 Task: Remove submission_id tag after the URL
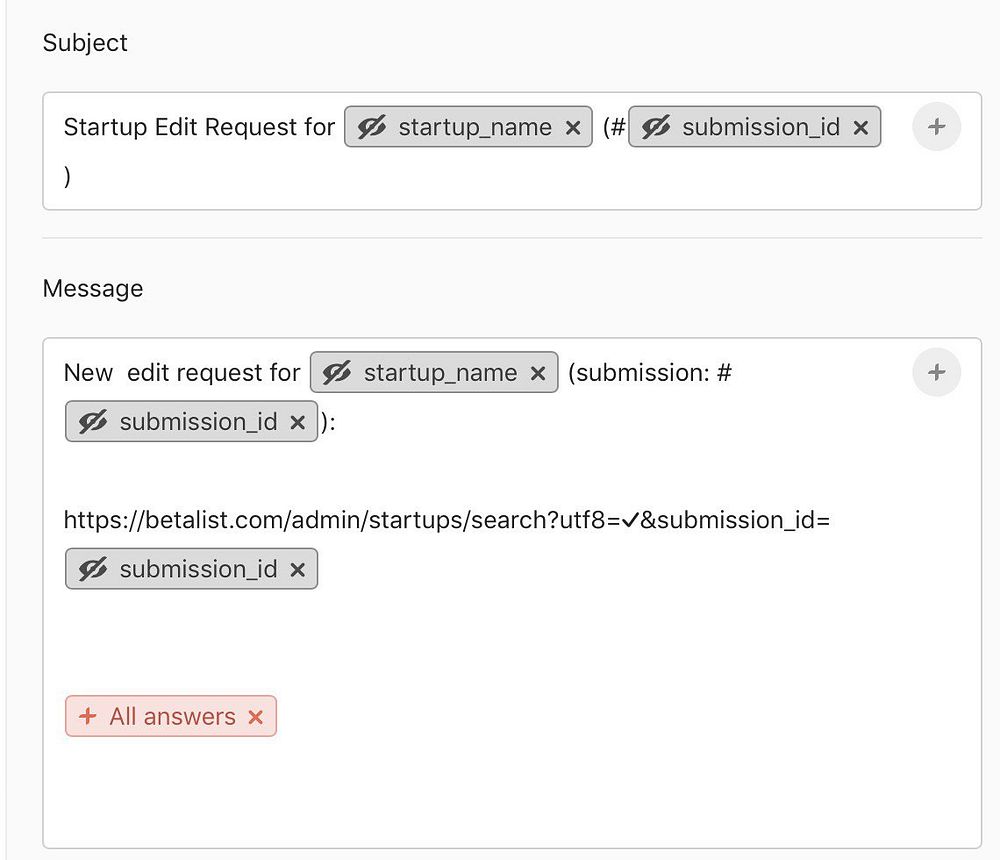tap(297, 569)
